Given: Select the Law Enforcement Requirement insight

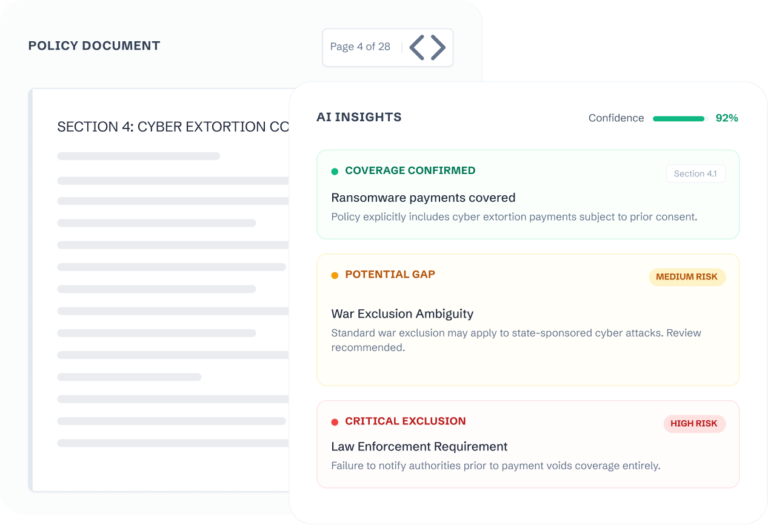Looking at the screenshot, I should [419, 447].
